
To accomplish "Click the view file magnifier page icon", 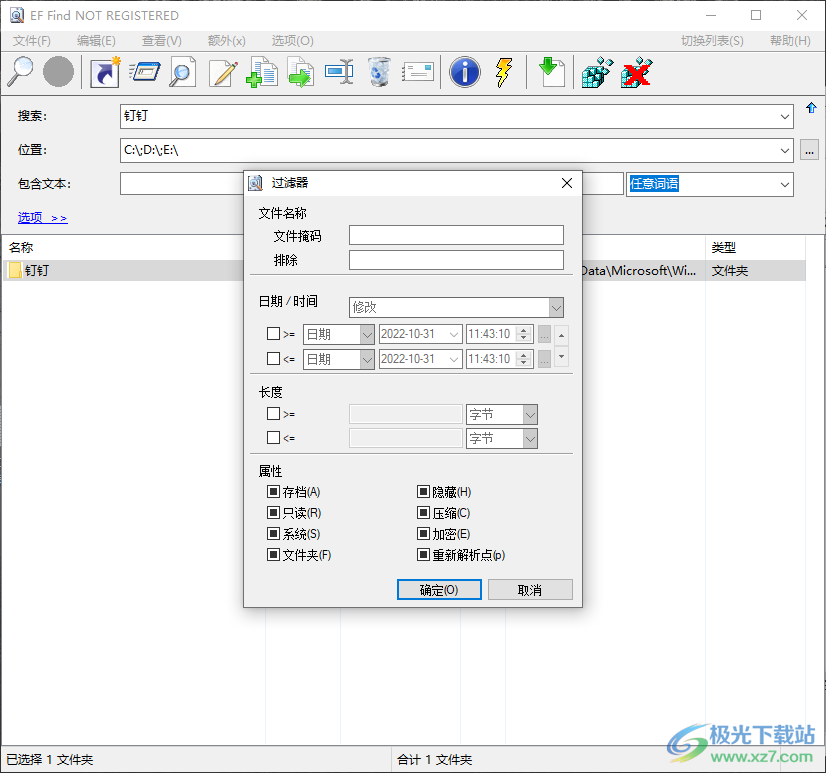I will coord(182,72).
